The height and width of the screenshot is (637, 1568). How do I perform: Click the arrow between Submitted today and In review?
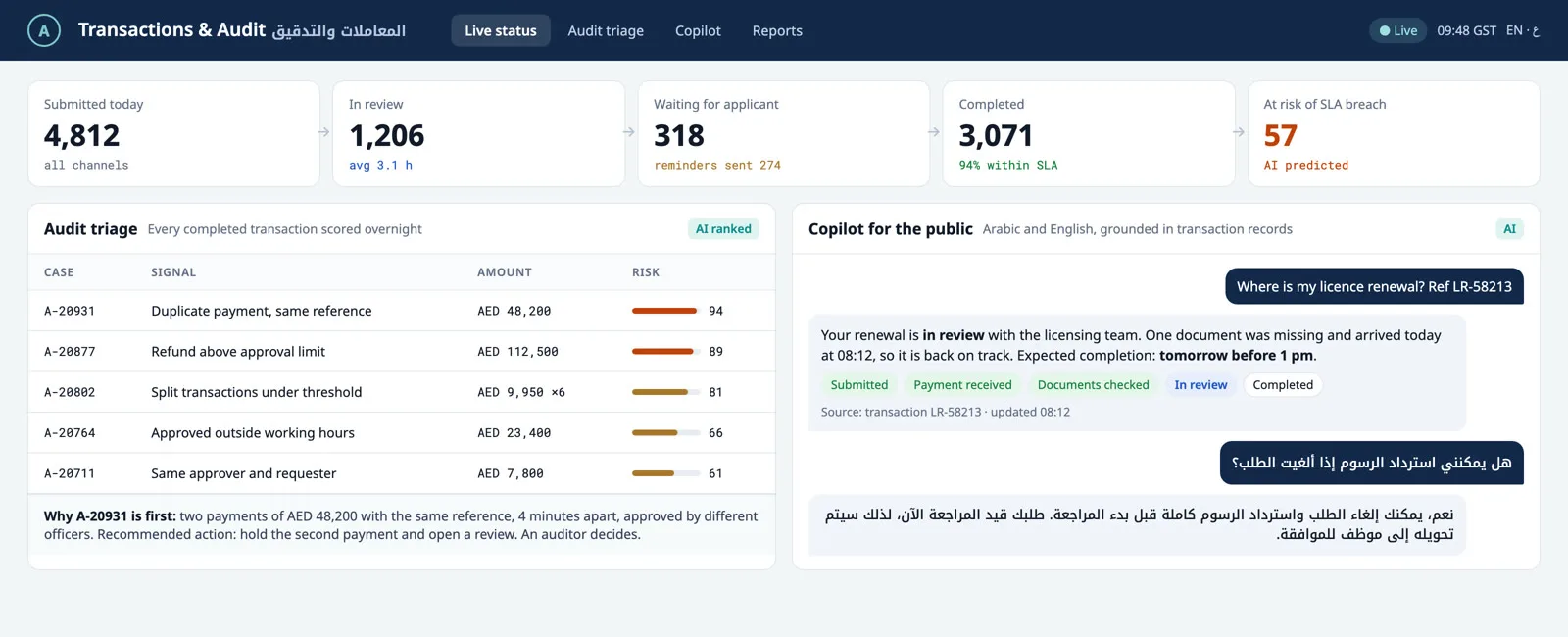324,132
